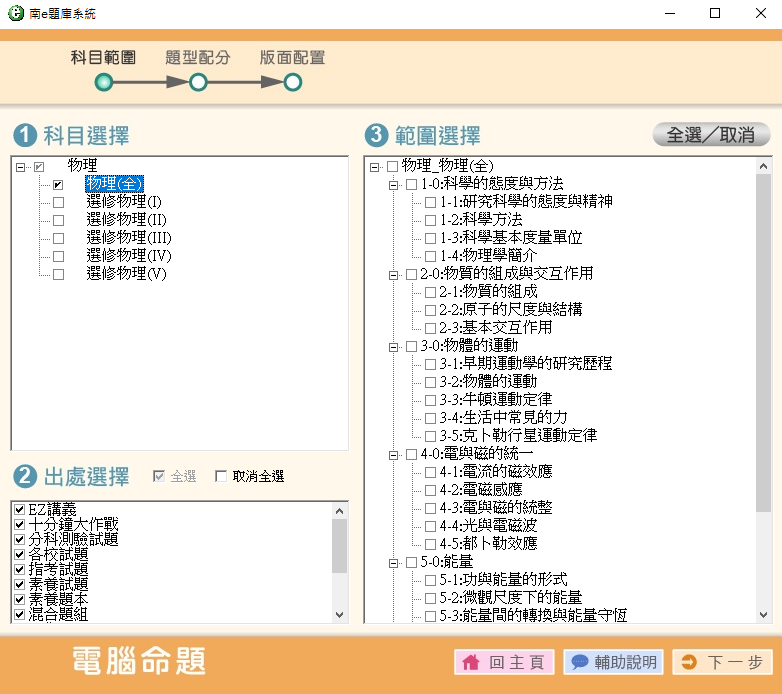Screen dimensions: 782x694
Task: Check 4-2:電磁感應 checkbox
Action: point(430,490)
